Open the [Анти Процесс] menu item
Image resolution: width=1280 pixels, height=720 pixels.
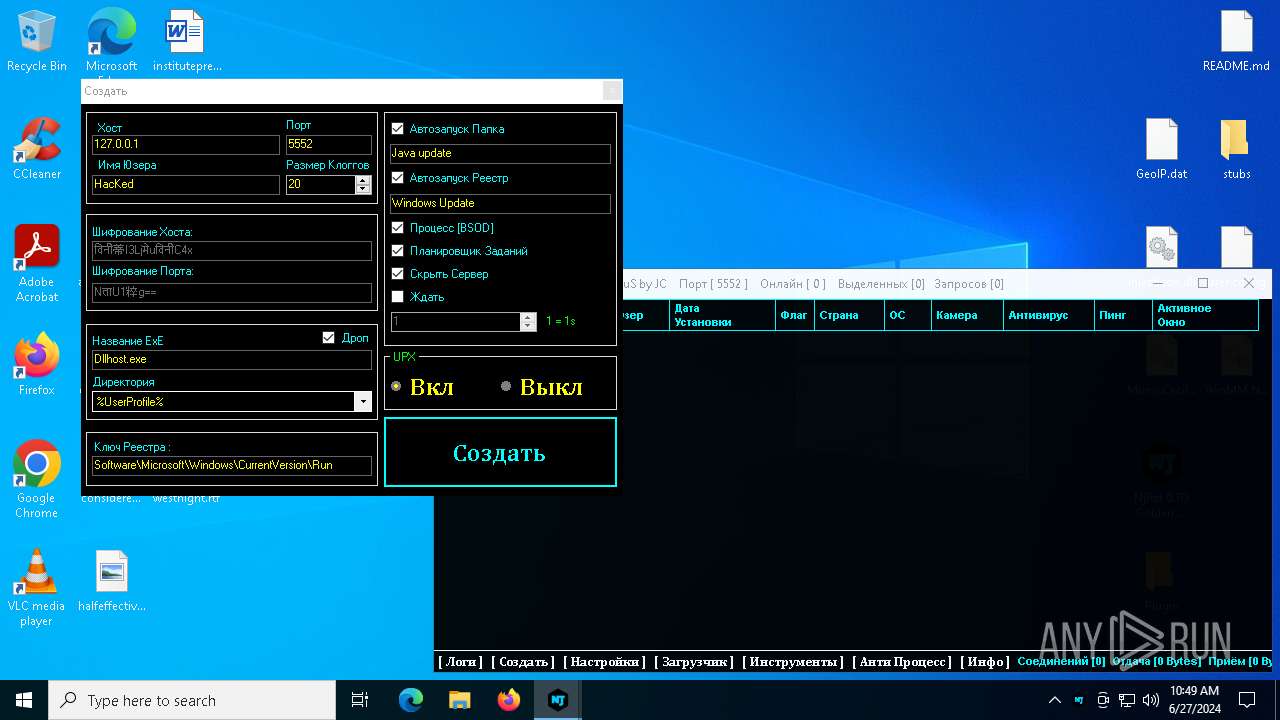point(901,662)
